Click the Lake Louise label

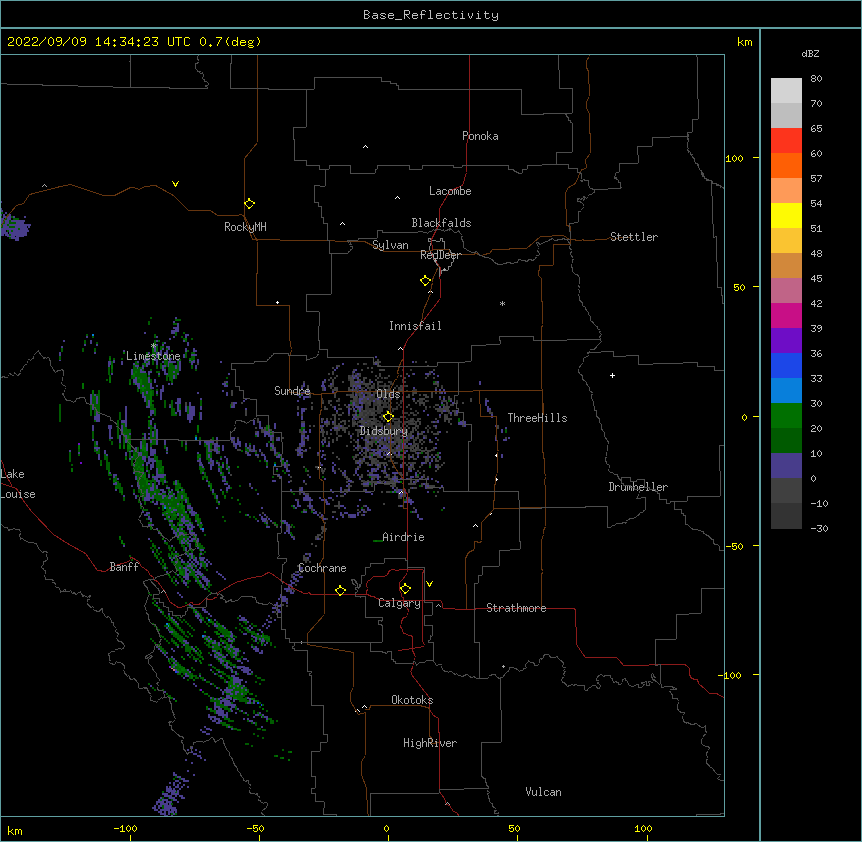(18, 484)
